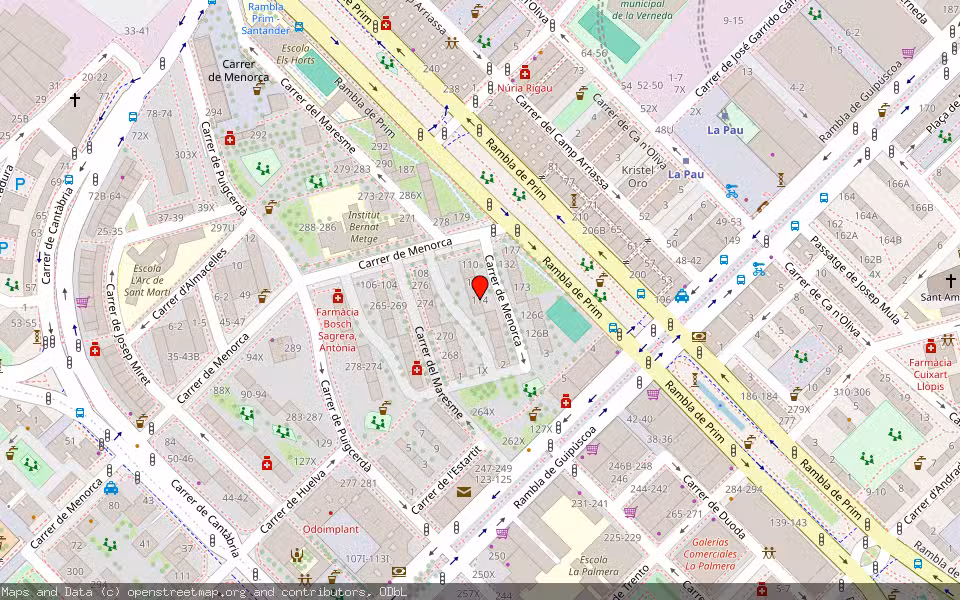Select the taxi stand icon on Rambla de Prim
This screenshot has width=960, height=600.
(x=682, y=296)
